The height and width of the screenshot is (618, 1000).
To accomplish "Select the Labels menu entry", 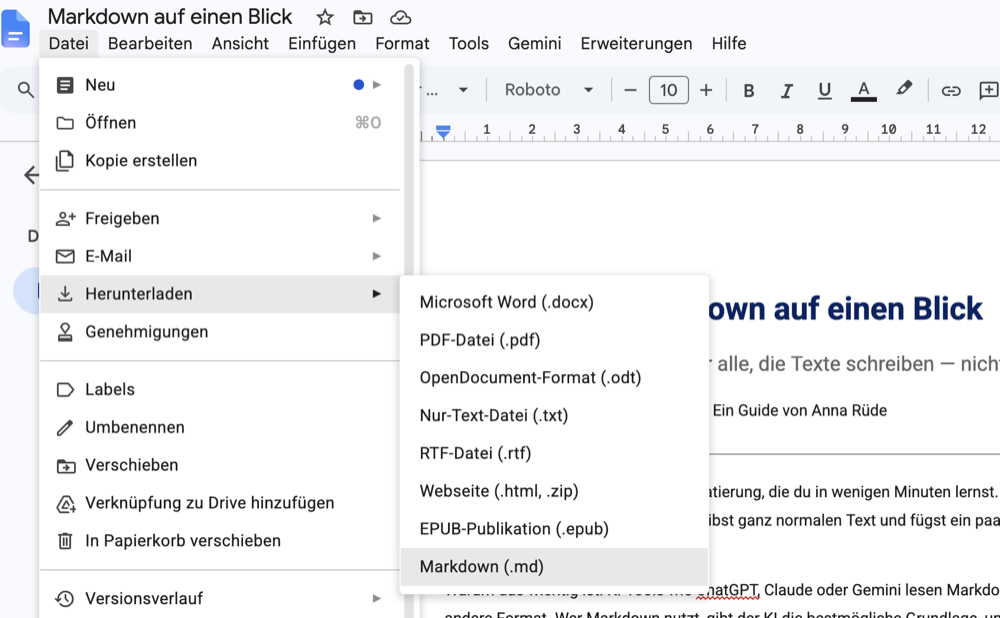I will (220, 389).
